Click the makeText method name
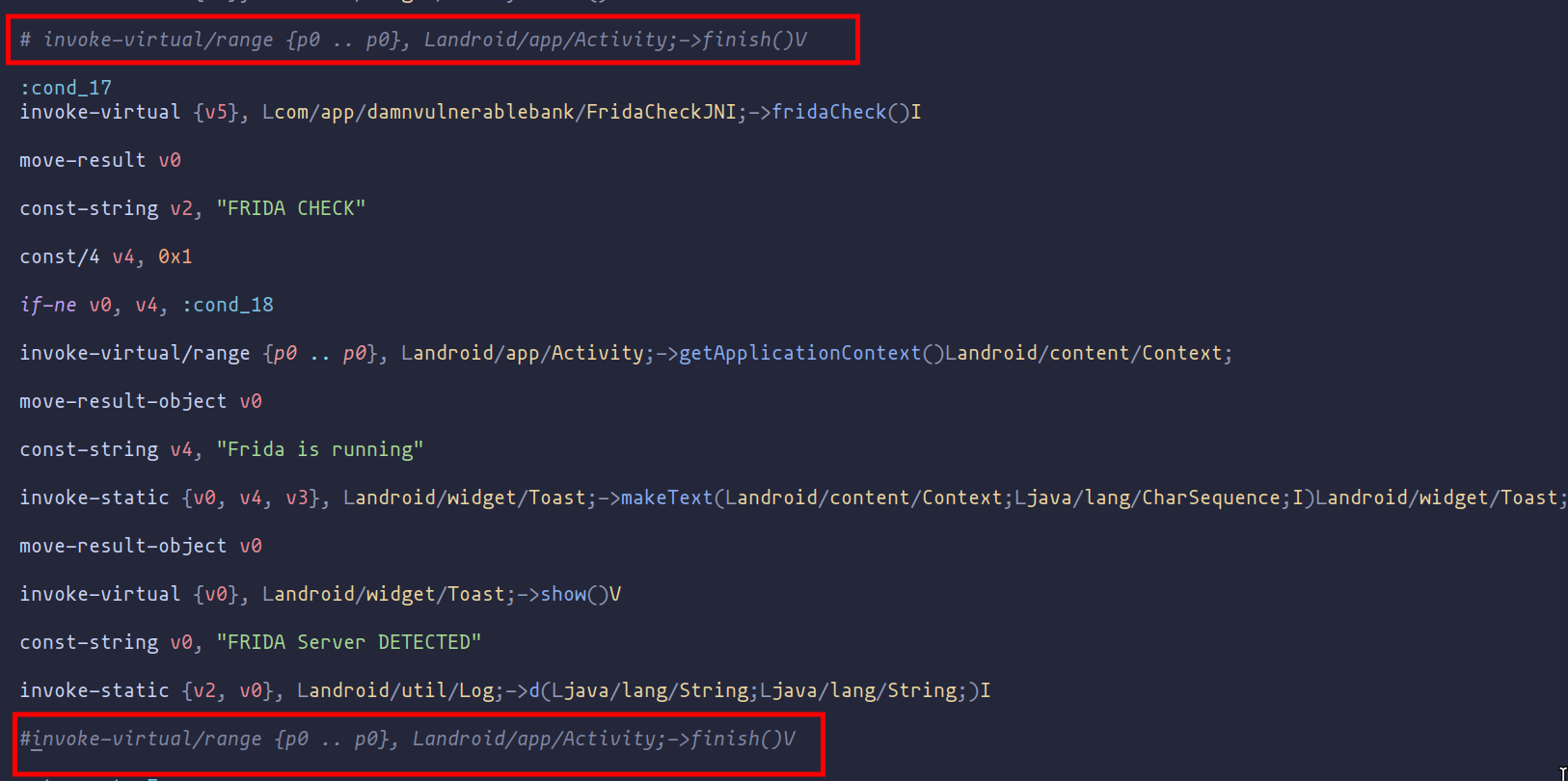Image resolution: width=1568 pixels, height=781 pixels. pos(666,498)
